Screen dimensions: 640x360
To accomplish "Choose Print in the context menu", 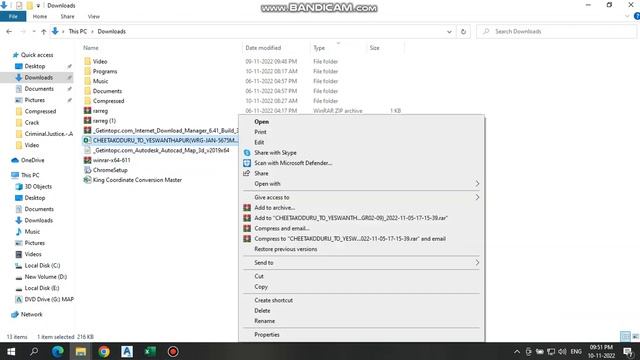I will coord(260,132).
